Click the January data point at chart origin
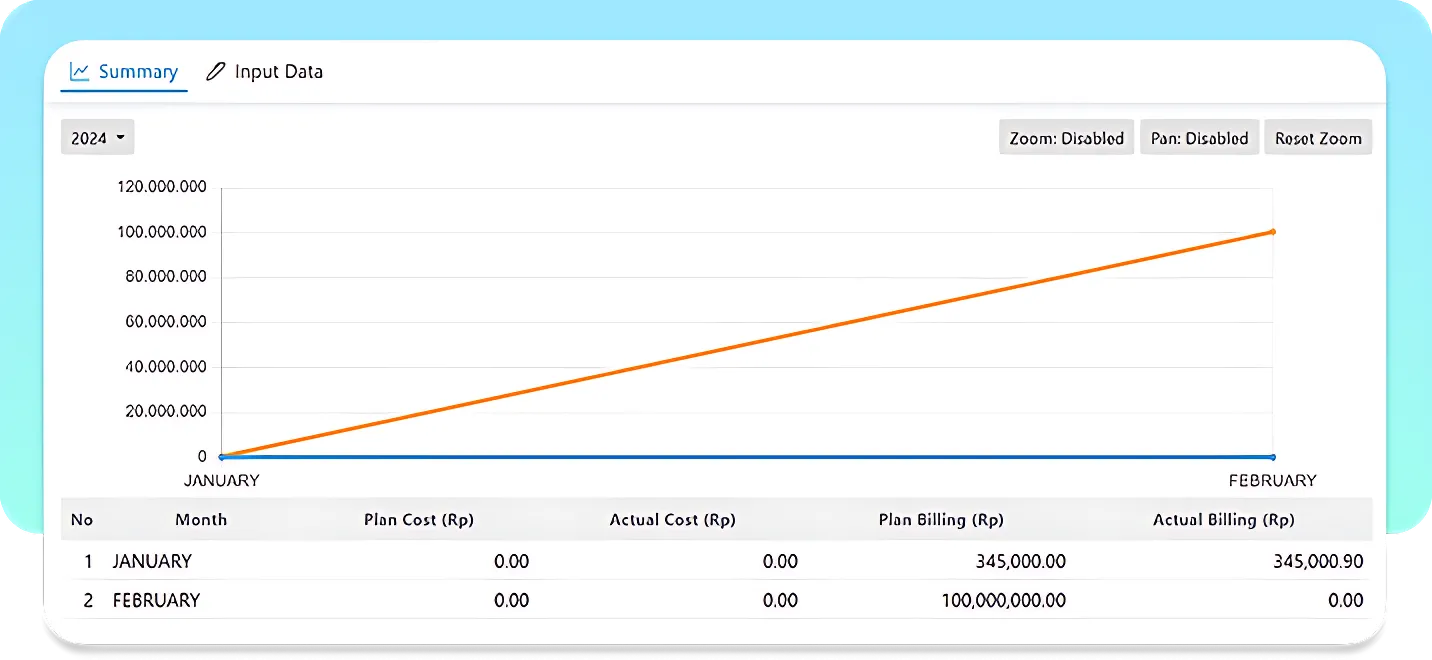Image resolution: width=1432 pixels, height=660 pixels. click(x=221, y=457)
